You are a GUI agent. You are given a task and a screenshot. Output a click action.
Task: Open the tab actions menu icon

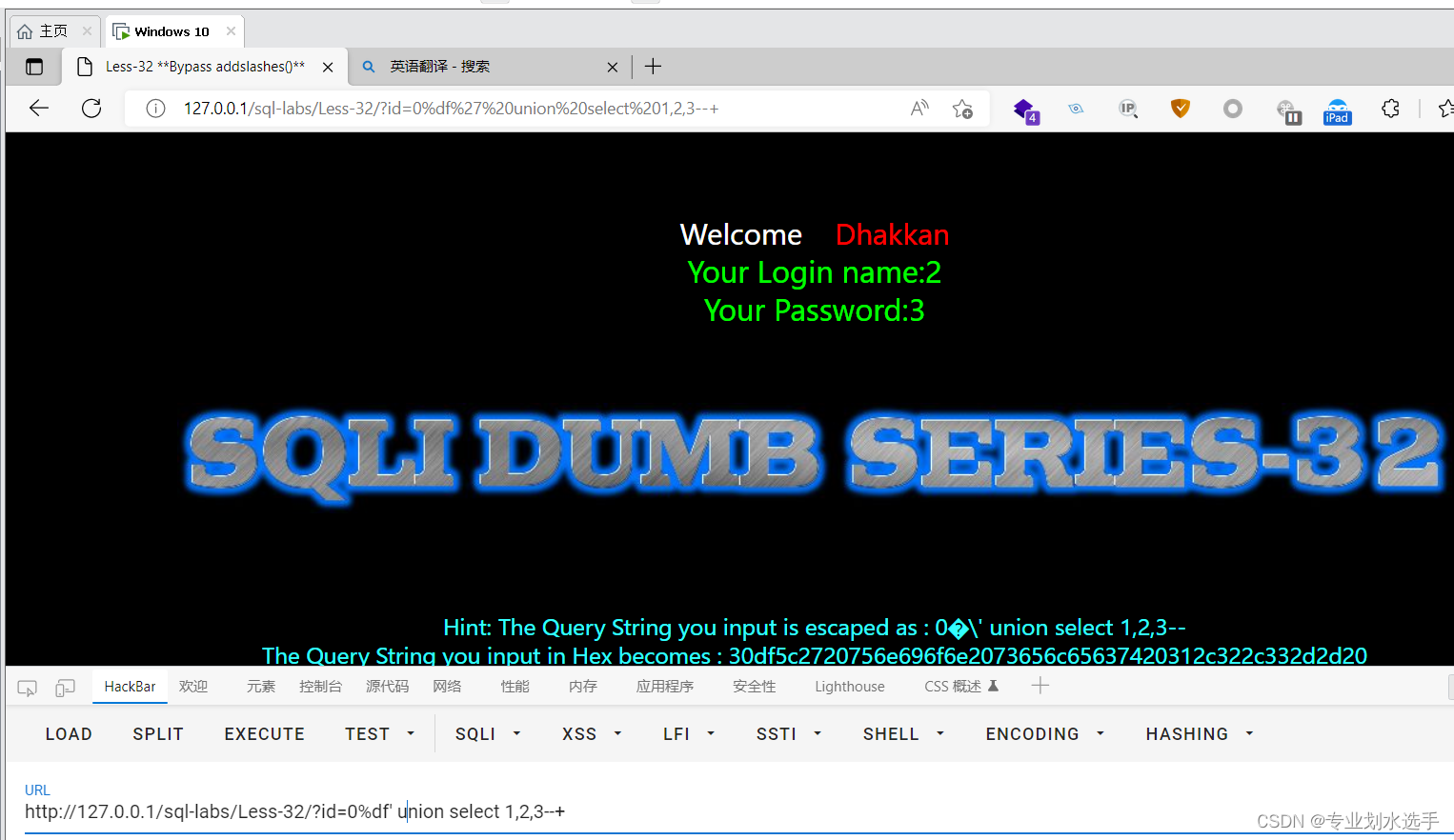coord(34,67)
